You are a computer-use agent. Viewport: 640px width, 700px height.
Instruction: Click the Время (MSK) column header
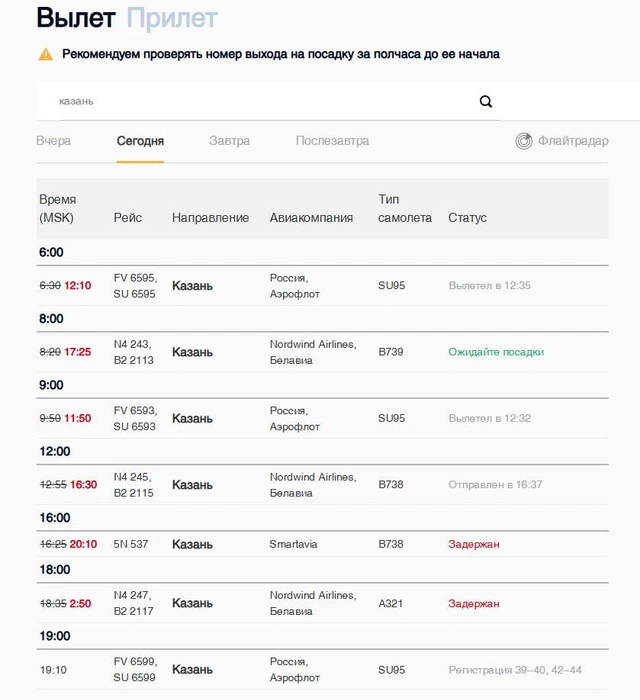coord(58,208)
